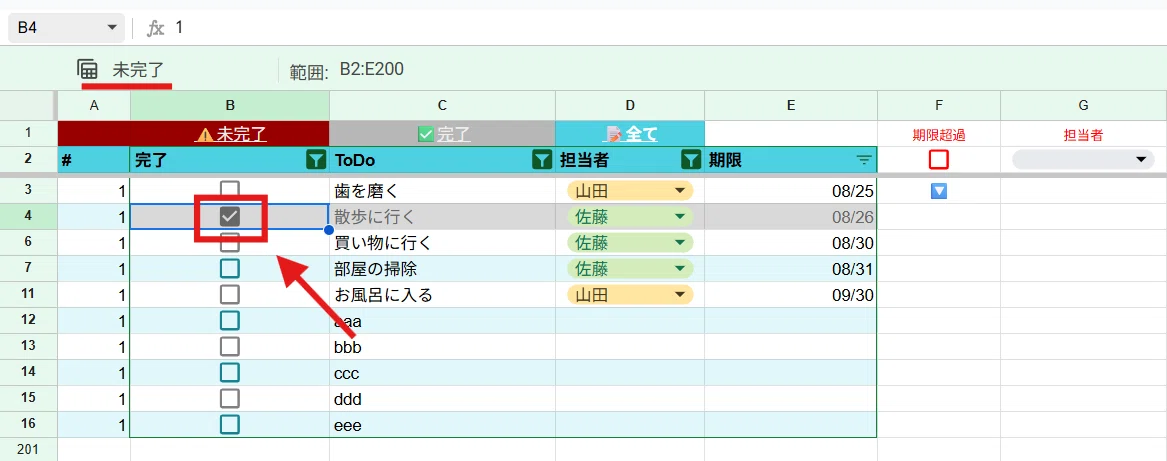
Task: Select column C header
Action: tap(442, 106)
